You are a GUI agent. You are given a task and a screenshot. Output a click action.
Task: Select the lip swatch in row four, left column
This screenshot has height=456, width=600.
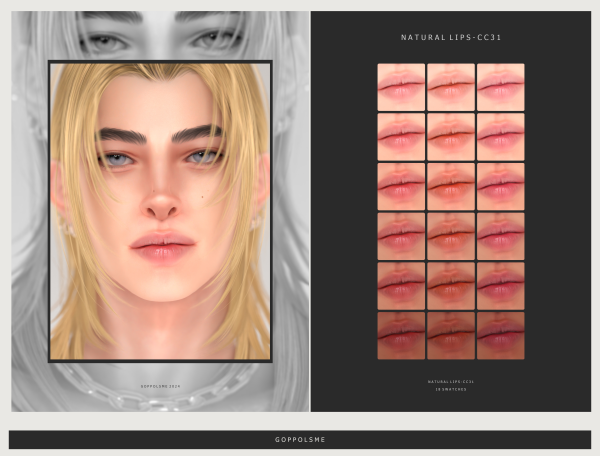point(401,236)
